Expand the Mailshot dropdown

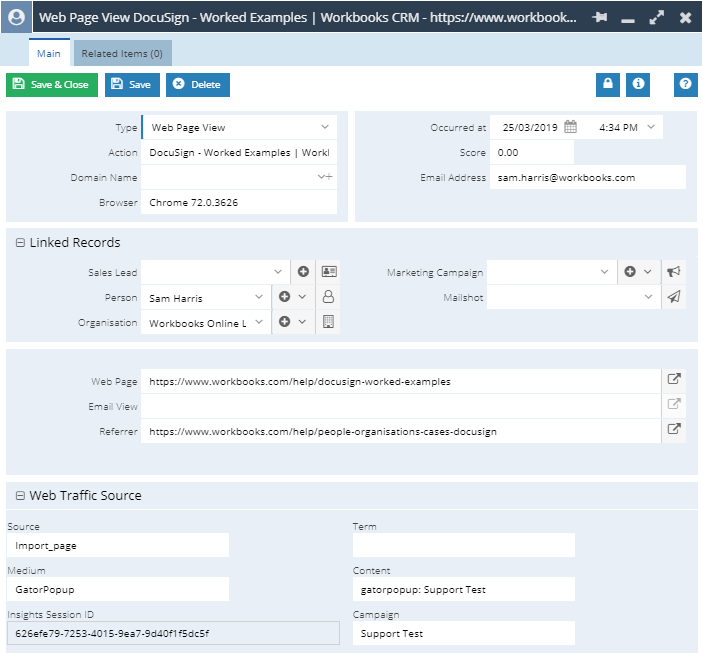point(648,297)
